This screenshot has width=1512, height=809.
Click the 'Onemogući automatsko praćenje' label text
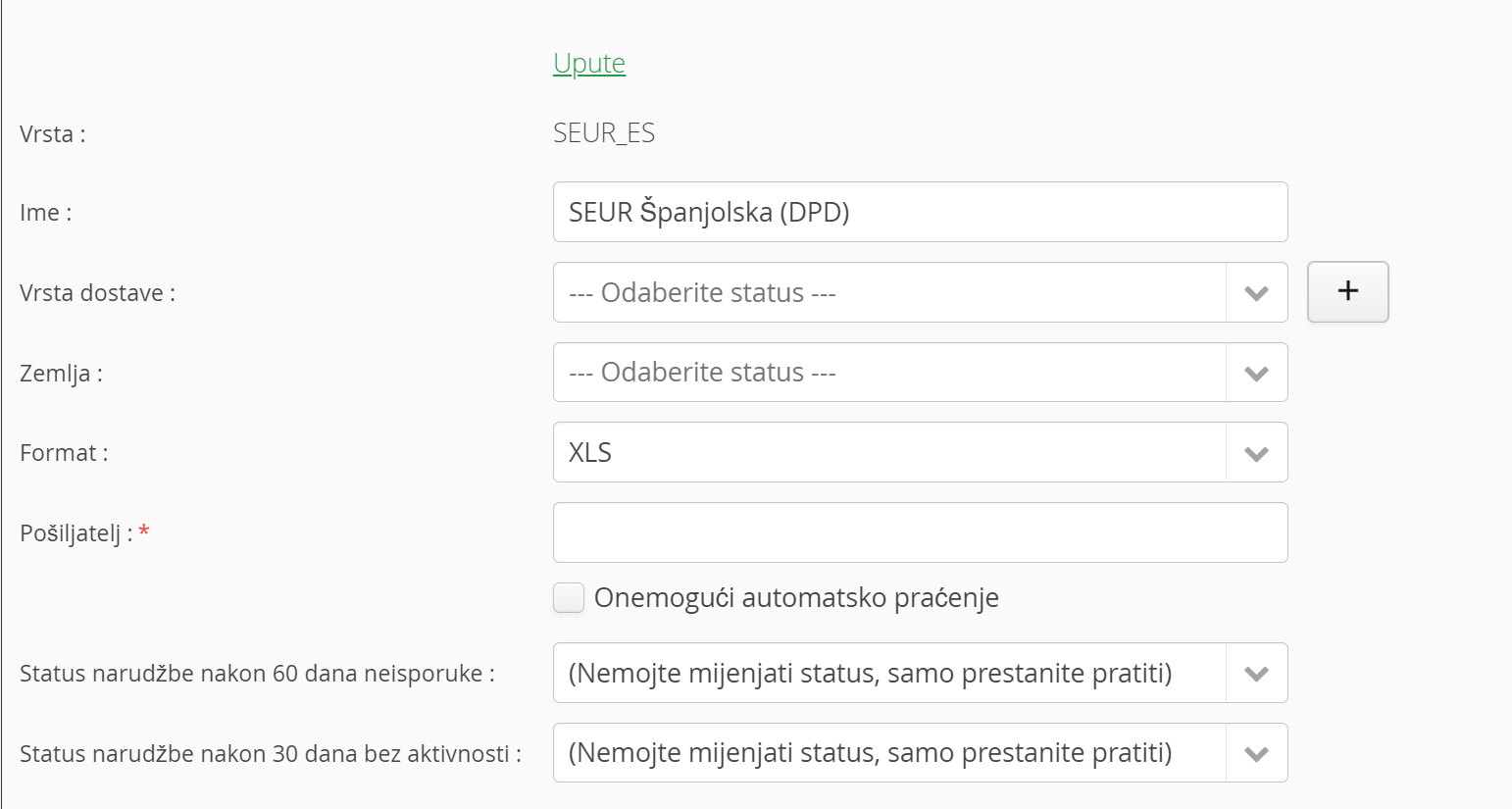796,598
